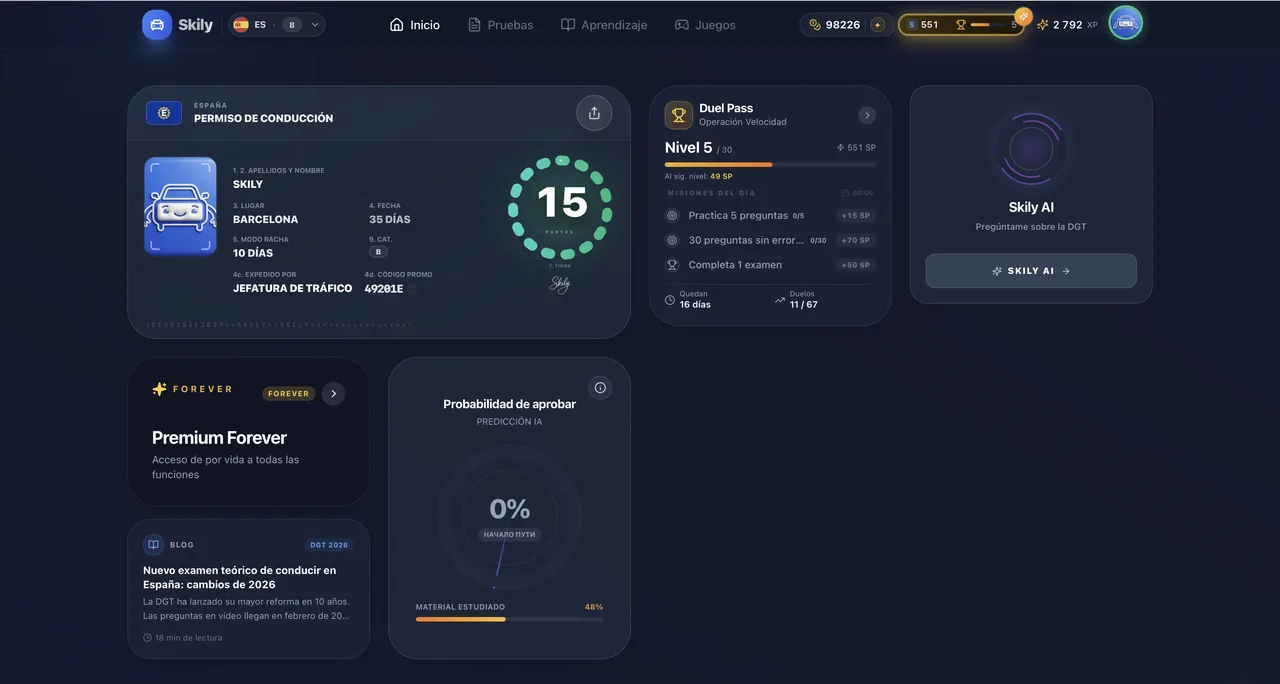Click the lightning icon beside 551 SP
Screen dimensions: 1280x684
[840, 147]
